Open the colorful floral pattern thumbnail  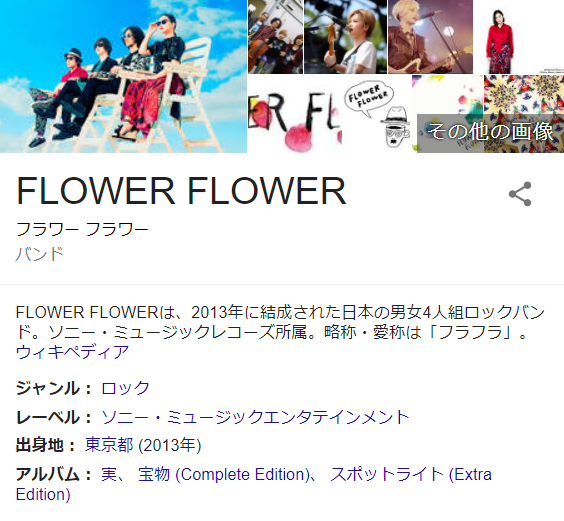[x=524, y=95]
